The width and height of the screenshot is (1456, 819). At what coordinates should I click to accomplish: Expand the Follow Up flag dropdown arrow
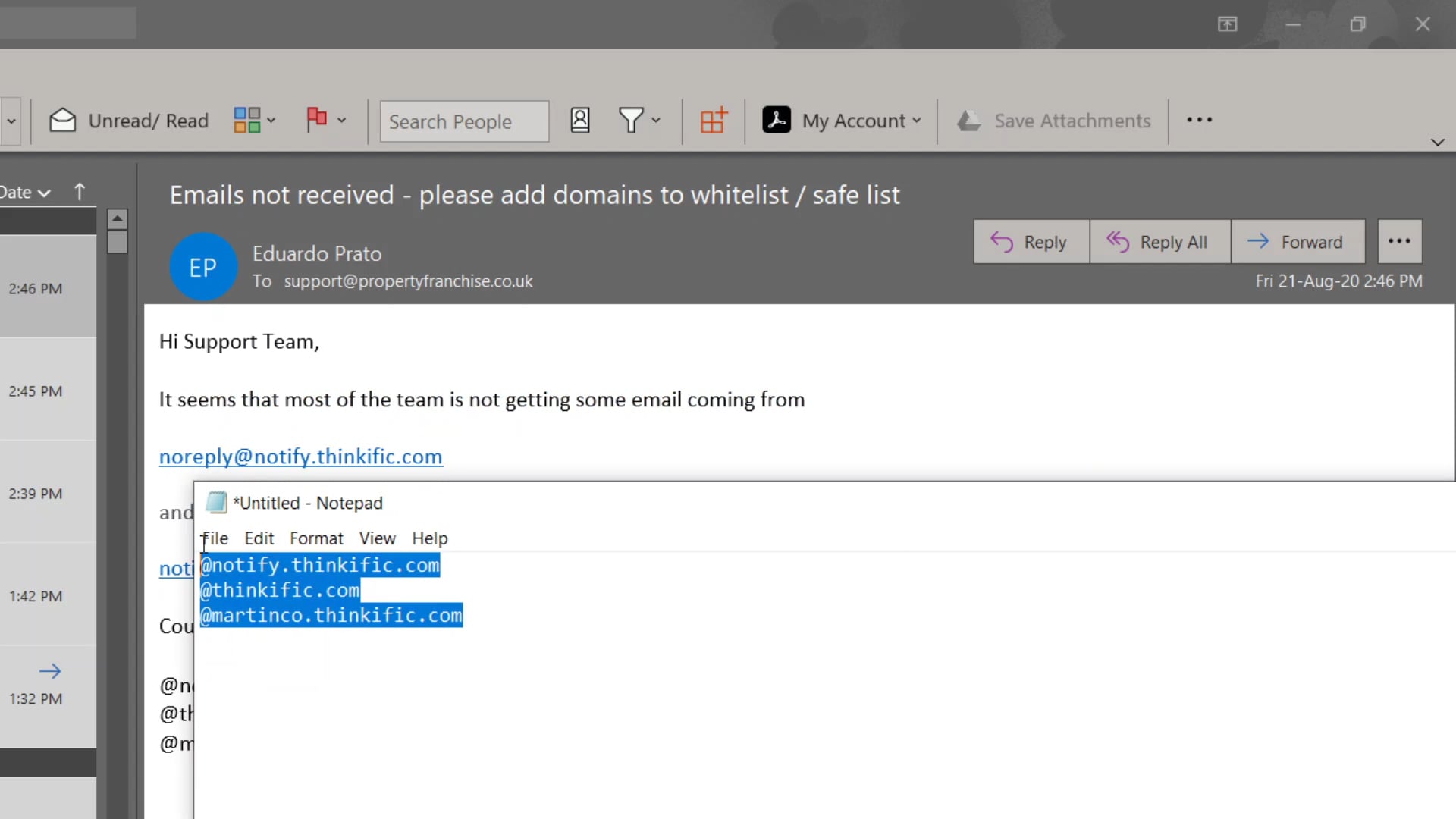pyautogui.click(x=342, y=121)
